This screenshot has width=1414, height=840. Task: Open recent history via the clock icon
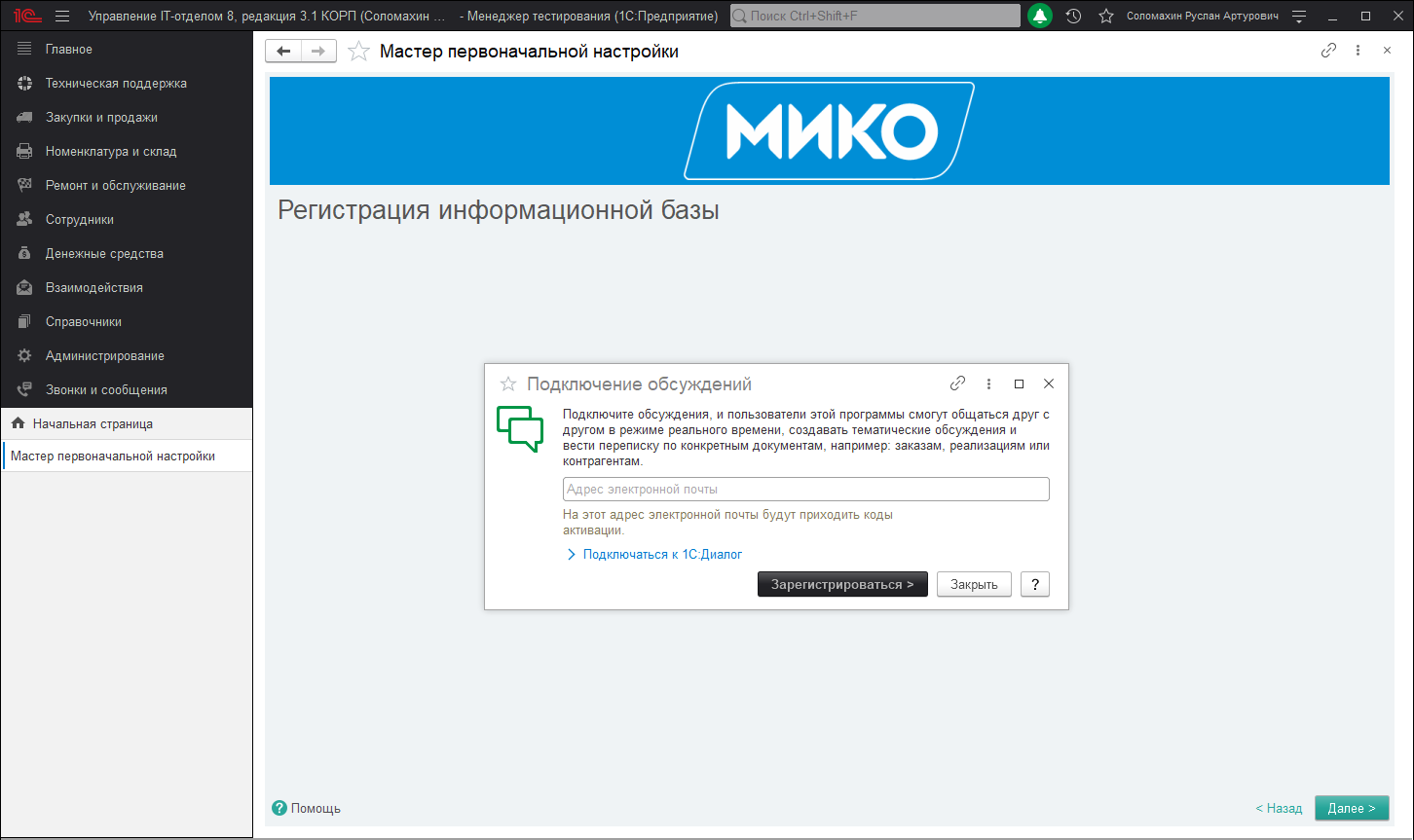pos(1072,16)
